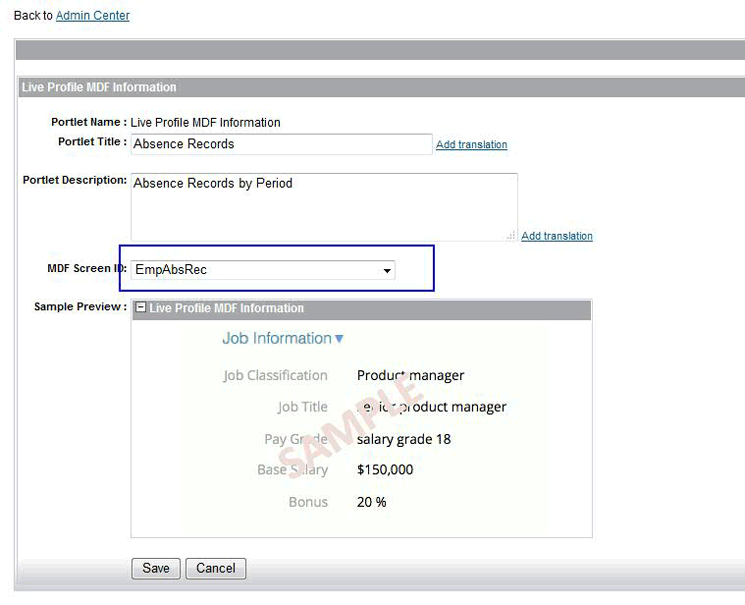Open the MDF Screen ID dropdown arrow
The width and height of the screenshot is (745, 605).
point(386,270)
